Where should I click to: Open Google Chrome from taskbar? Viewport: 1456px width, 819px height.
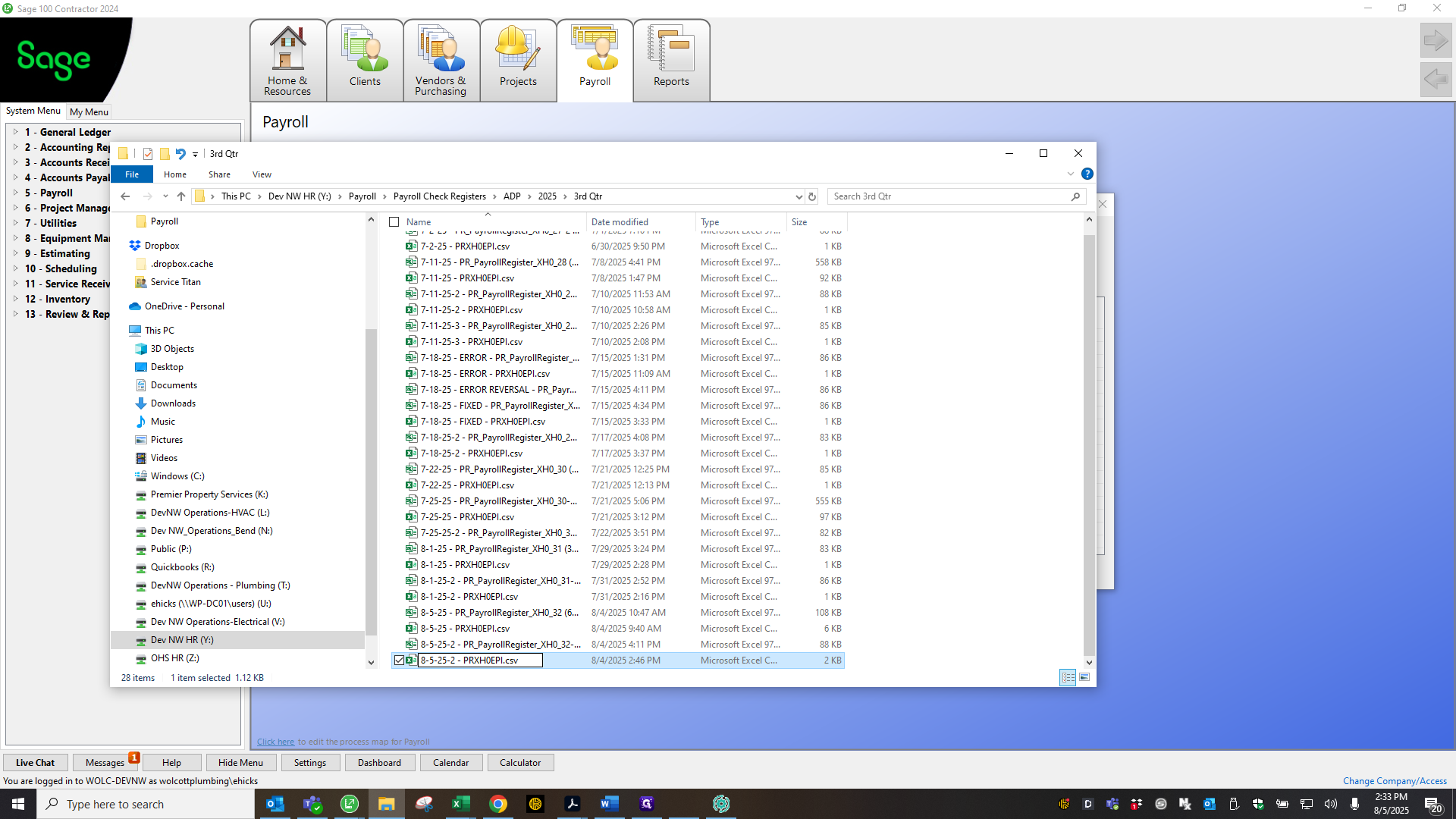coord(498,804)
